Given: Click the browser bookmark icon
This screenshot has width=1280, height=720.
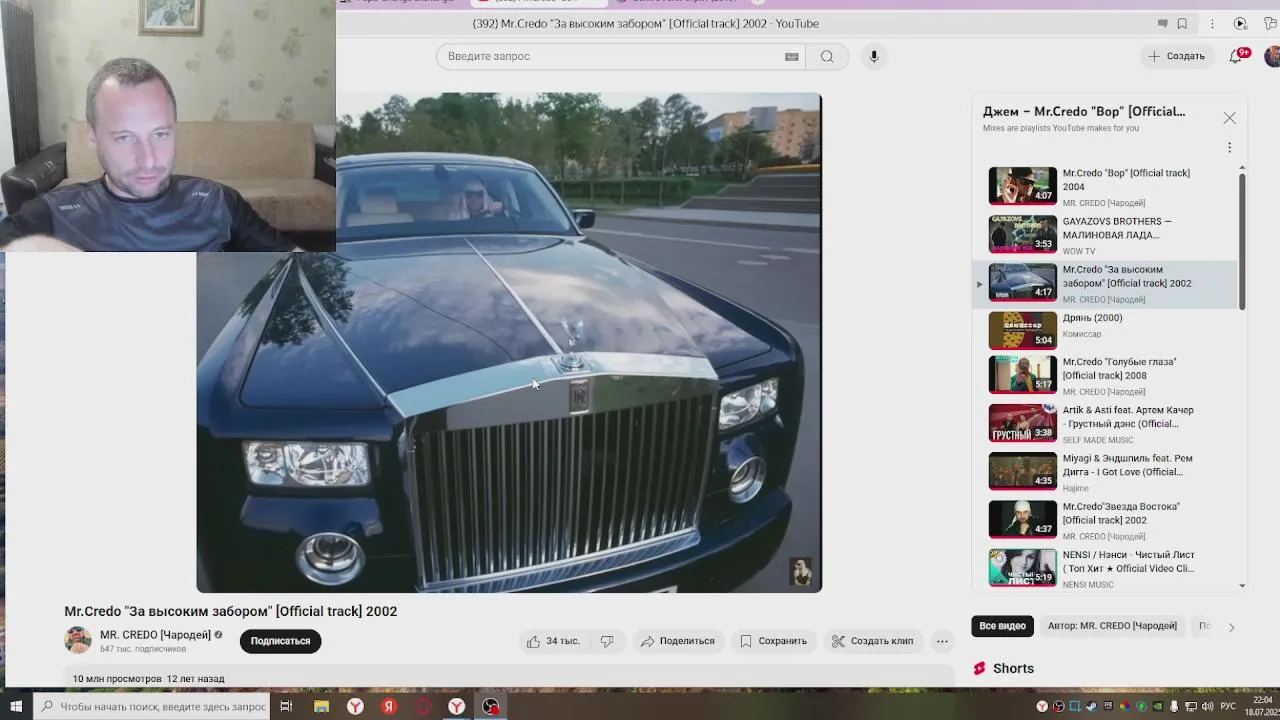Looking at the screenshot, I should 1182,24.
